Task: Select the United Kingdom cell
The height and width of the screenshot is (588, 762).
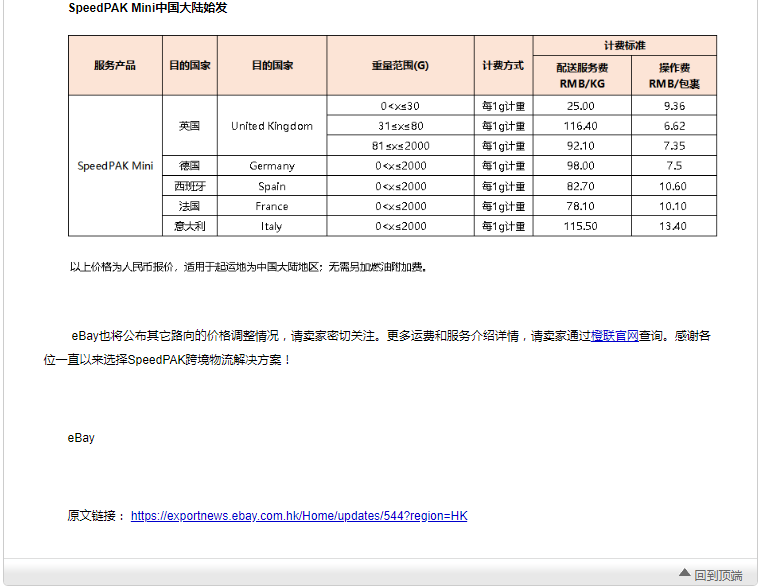Action: 272,126
